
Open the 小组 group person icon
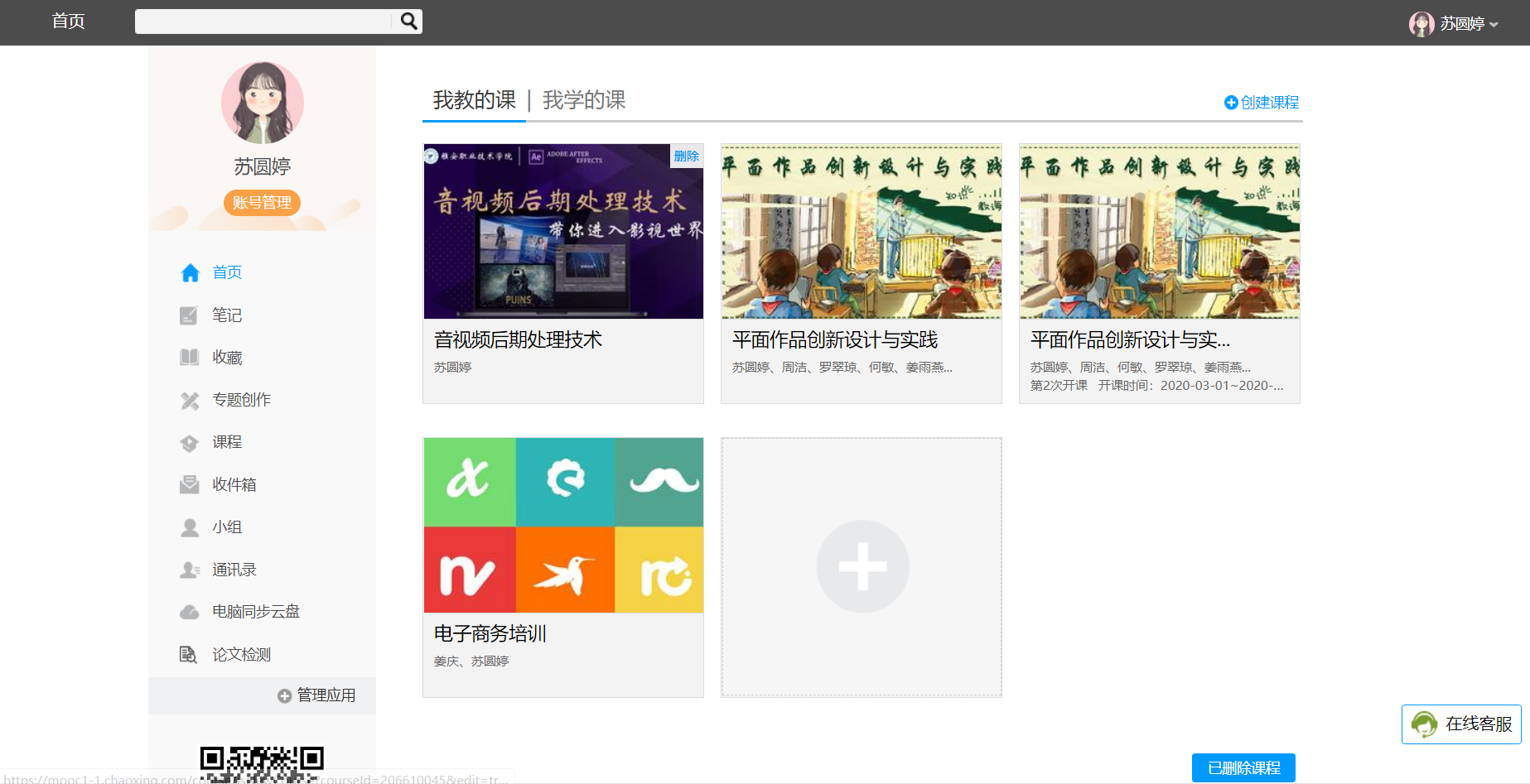pos(190,527)
